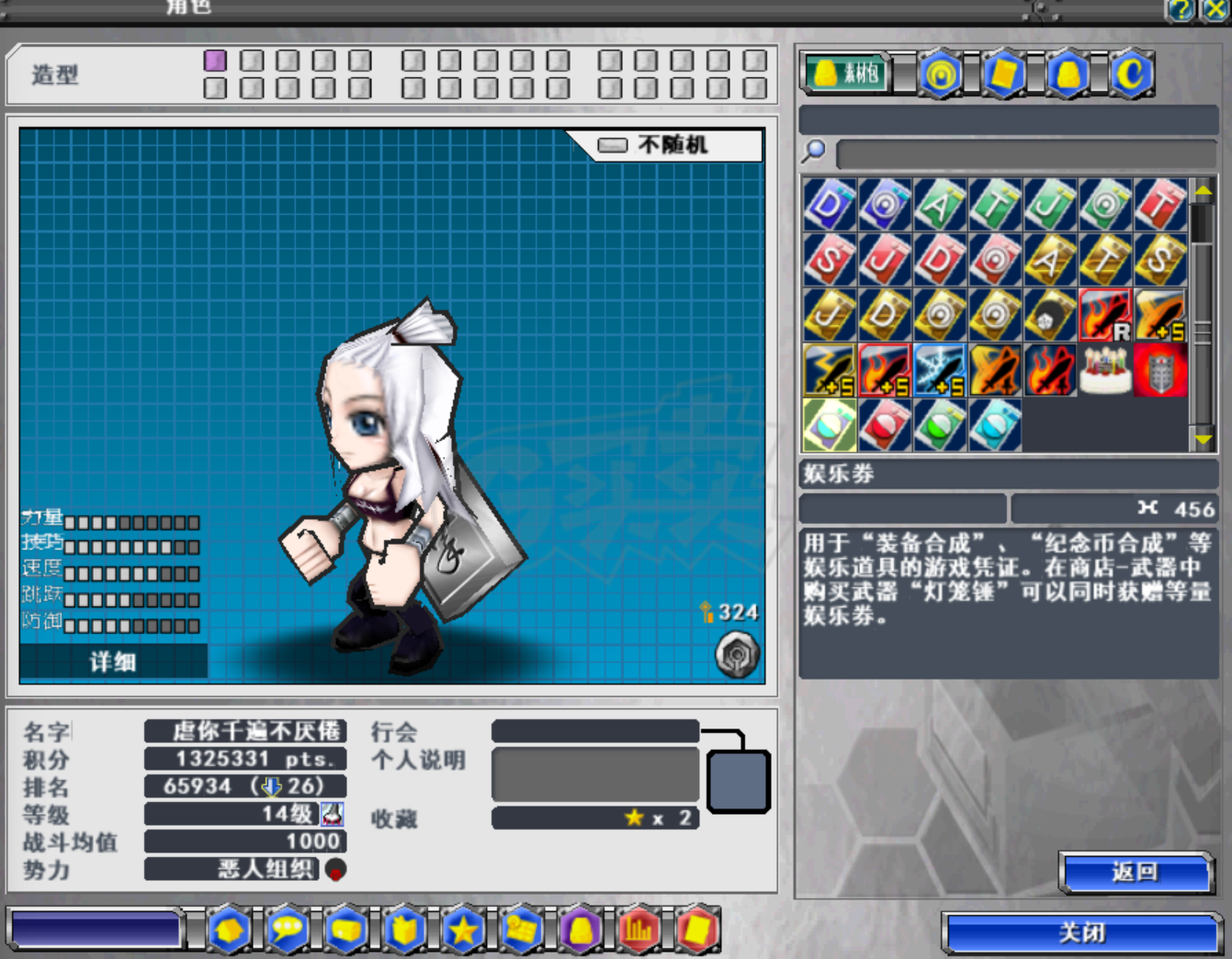The image size is (1232, 959).
Task: Select the purple first 造型 slot
Action: 215,61
